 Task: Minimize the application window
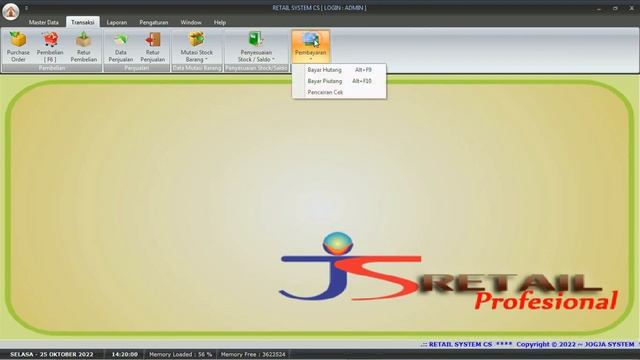click(x=599, y=8)
